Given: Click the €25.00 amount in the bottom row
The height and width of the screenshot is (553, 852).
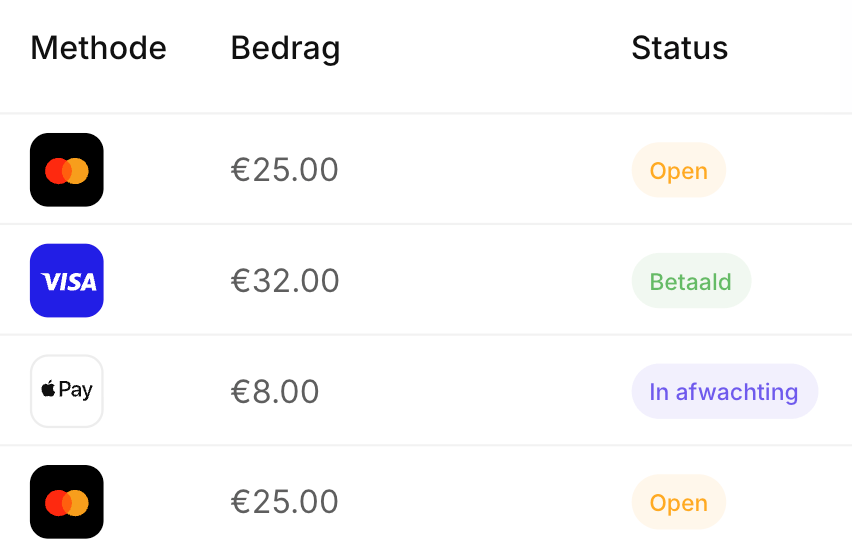Looking at the screenshot, I should [x=284, y=503].
